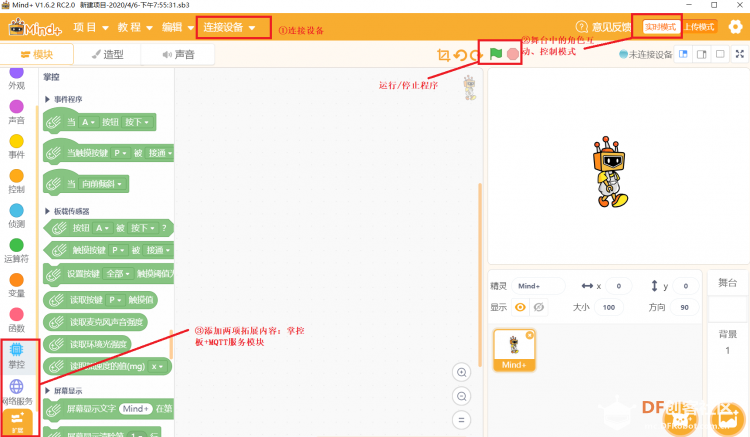Click the 读取麦克风声音强度 block
The image size is (750, 437).
(95, 322)
